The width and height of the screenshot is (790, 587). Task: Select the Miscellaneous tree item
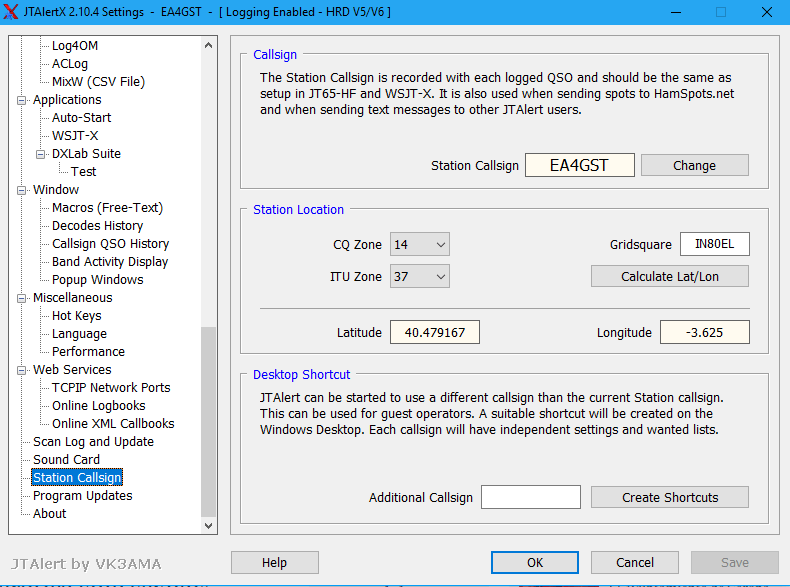click(73, 298)
